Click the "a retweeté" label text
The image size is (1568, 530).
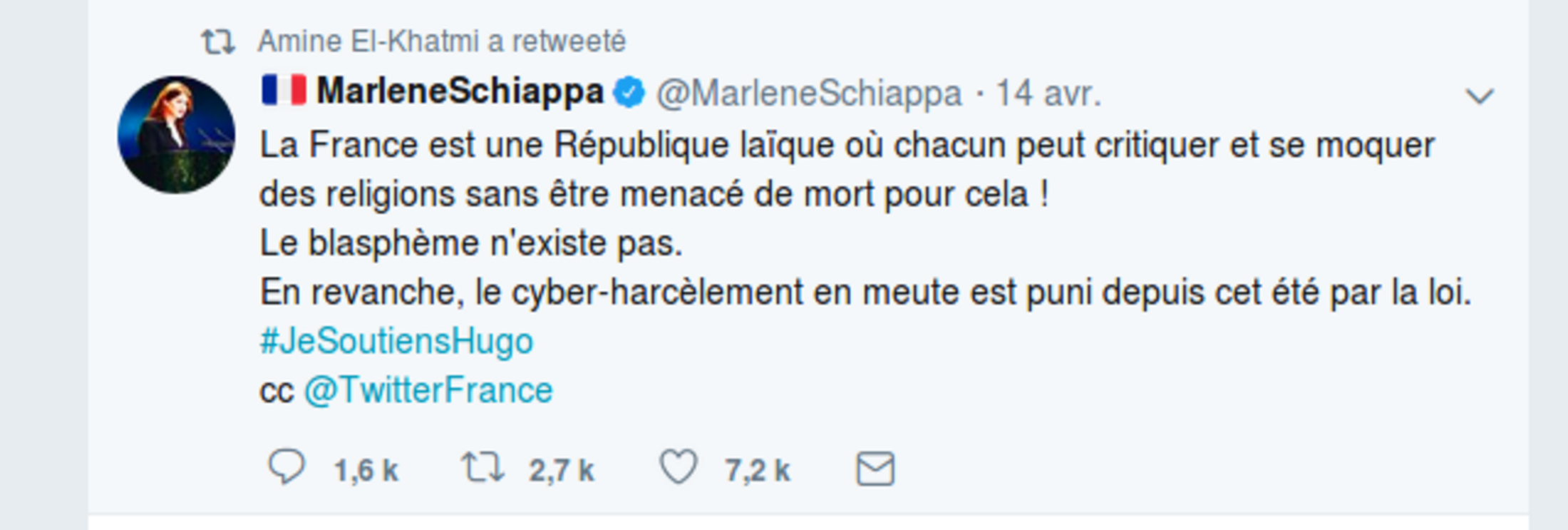(557, 42)
